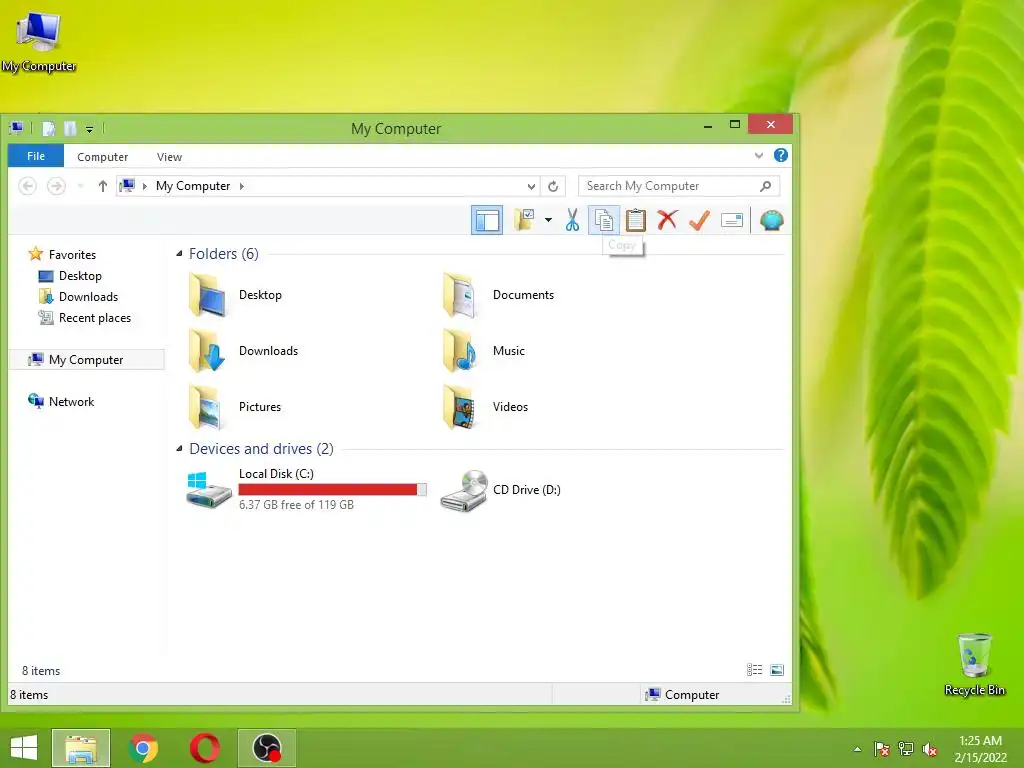Image resolution: width=1024 pixels, height=768 pixels.
Task: Click the title bar system menu icon
Action: tap(16, 128)
